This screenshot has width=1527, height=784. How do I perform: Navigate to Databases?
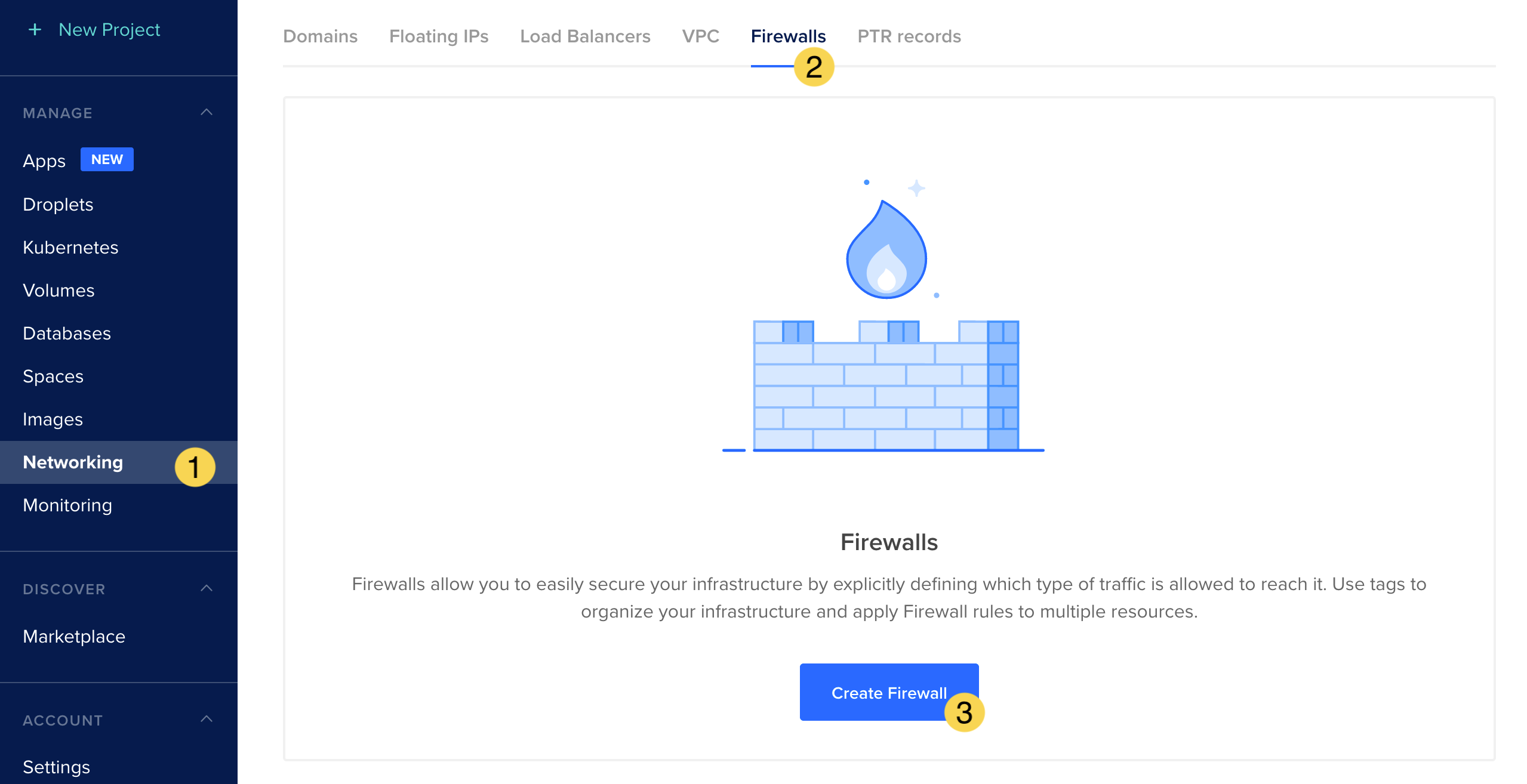pyautogui.click(x=67, y=333)
